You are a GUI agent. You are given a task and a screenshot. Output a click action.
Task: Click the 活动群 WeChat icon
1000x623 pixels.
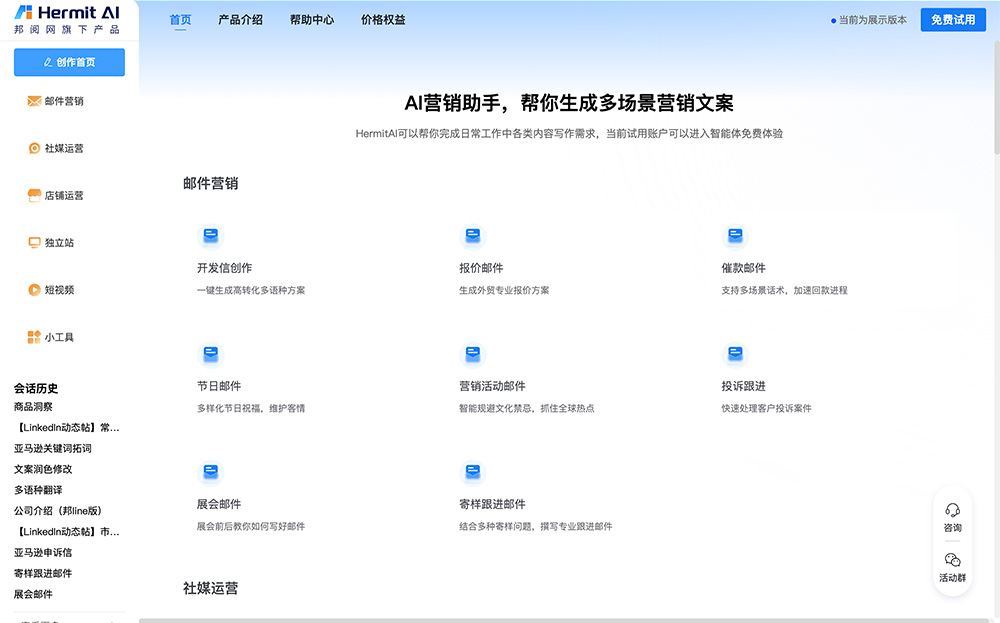pos(952,560)
